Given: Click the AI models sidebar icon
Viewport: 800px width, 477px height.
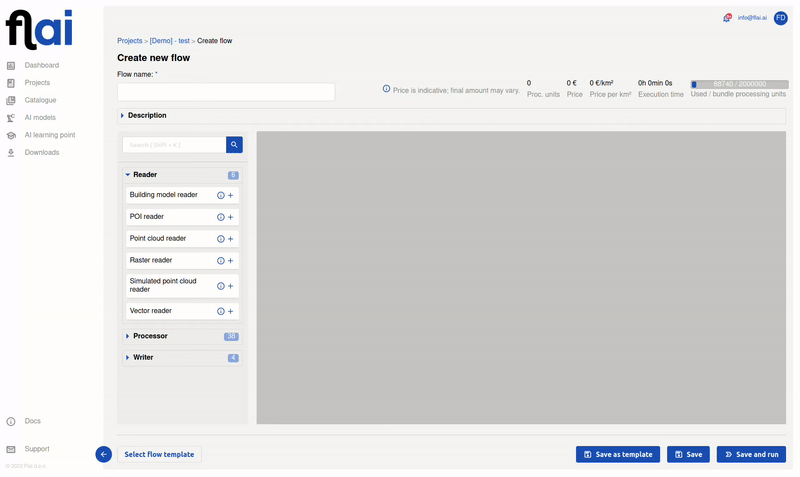Looking at the screenshot, I should pos(11,118).
